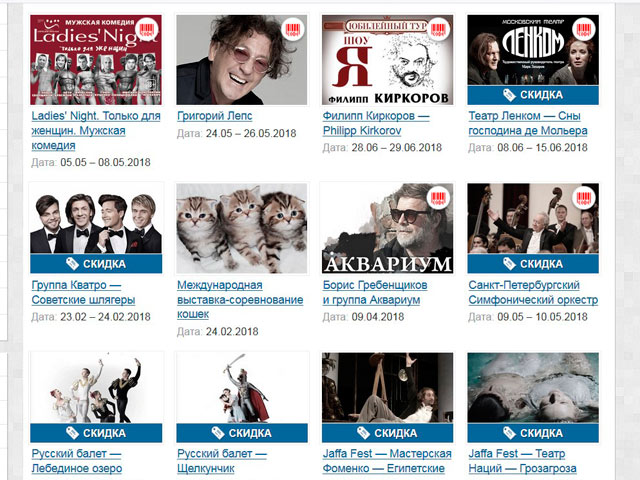Click the kittens exhibition thumbnail
The height and width of the screenshot is (480, 640).
pyautogui.click(x=242, y=228)
